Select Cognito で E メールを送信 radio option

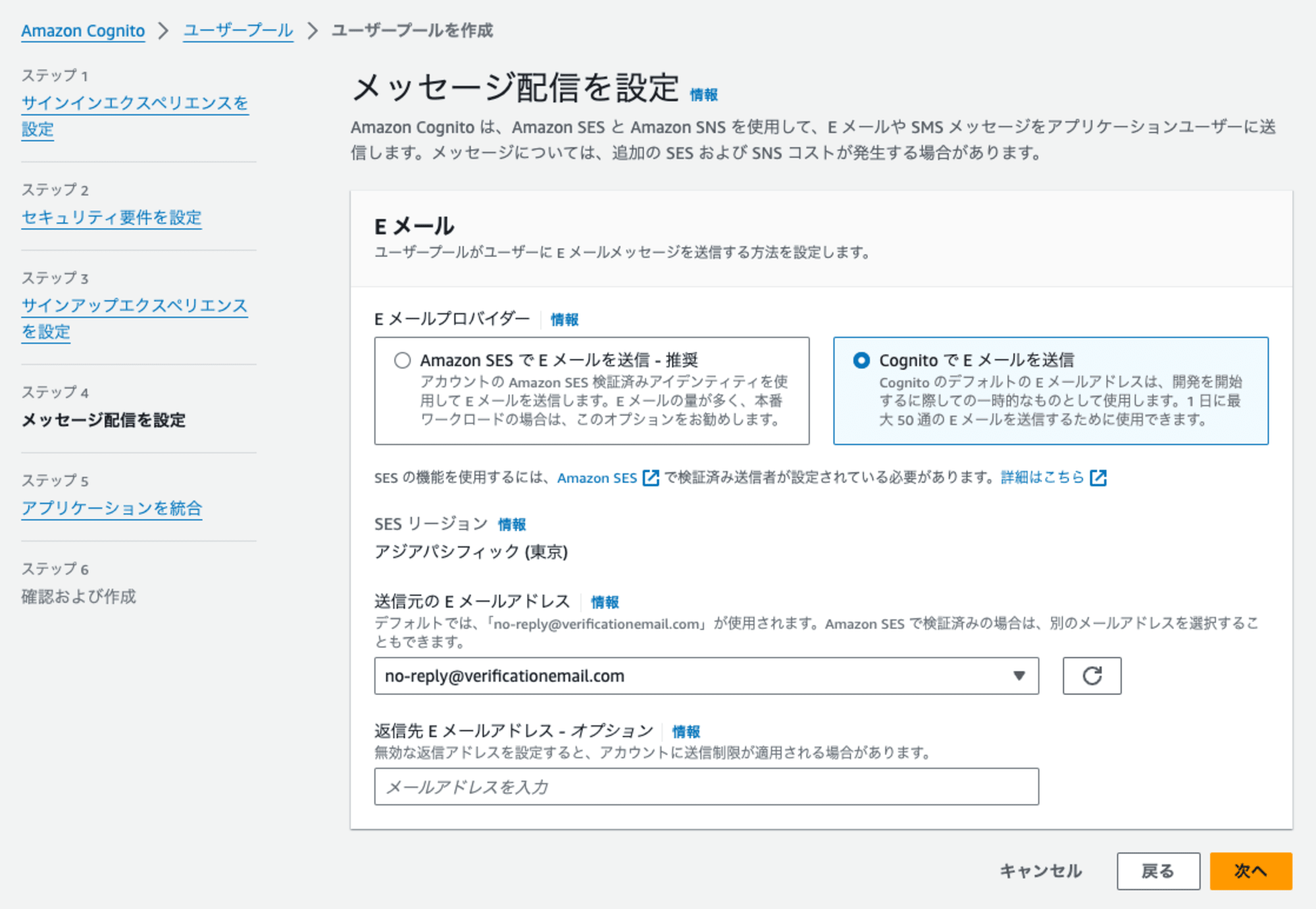point(861,360)
